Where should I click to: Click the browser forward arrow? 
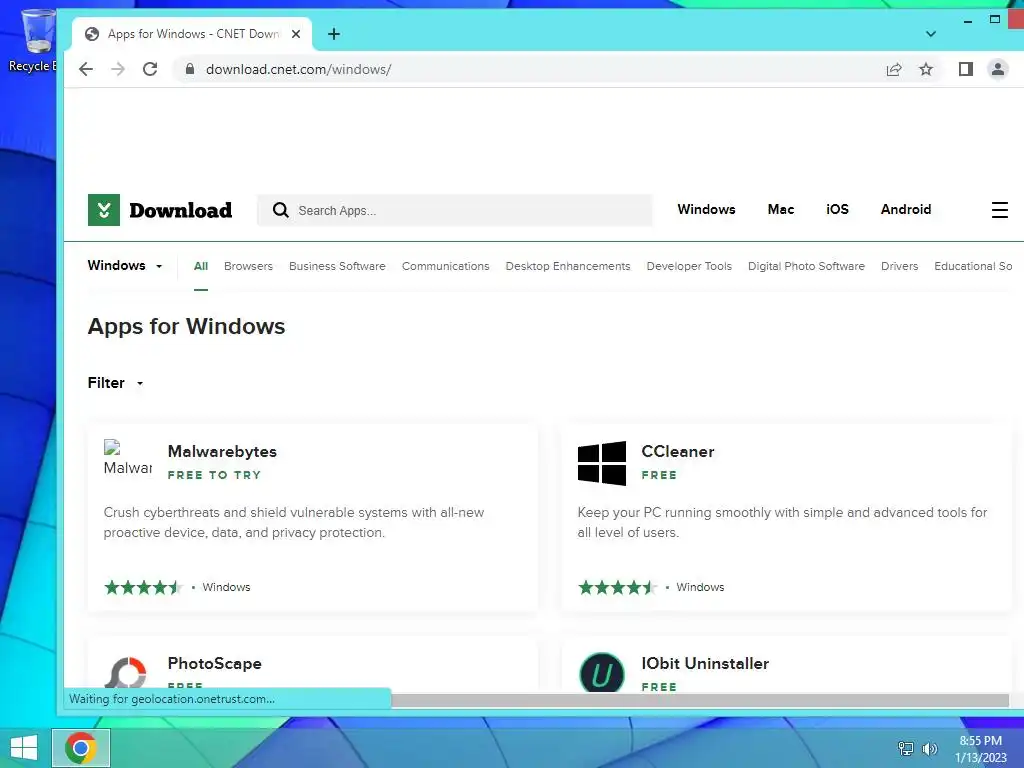pyautogui.click(x=118, y=69)
